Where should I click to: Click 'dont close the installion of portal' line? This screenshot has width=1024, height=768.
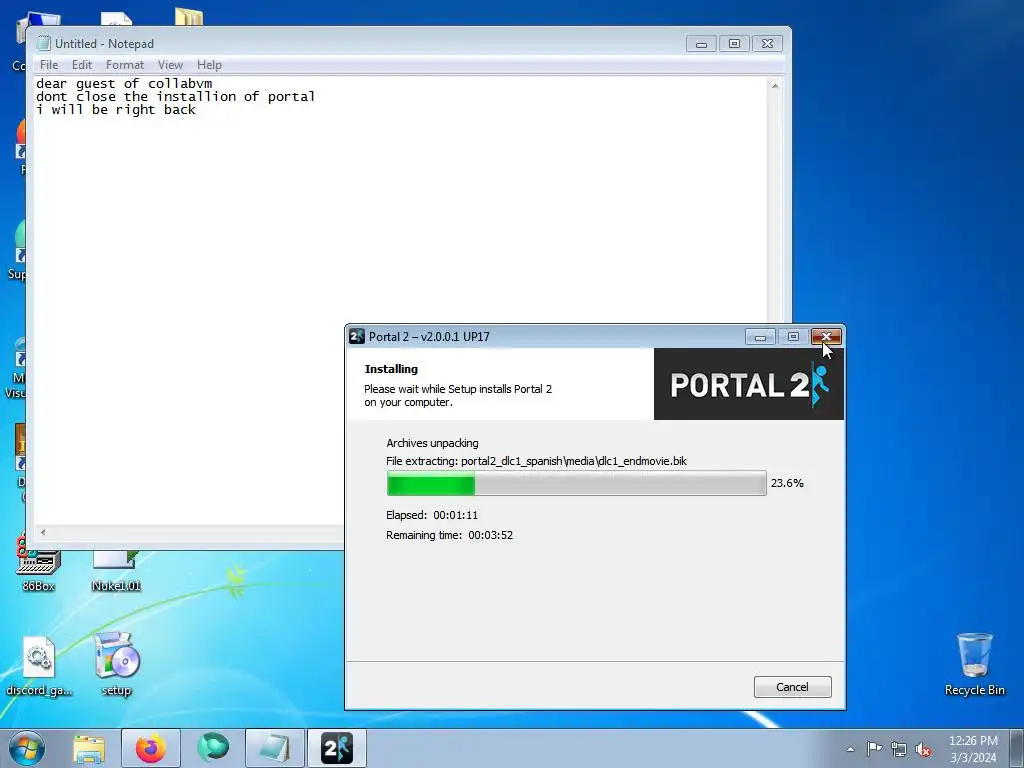(176, 97)
